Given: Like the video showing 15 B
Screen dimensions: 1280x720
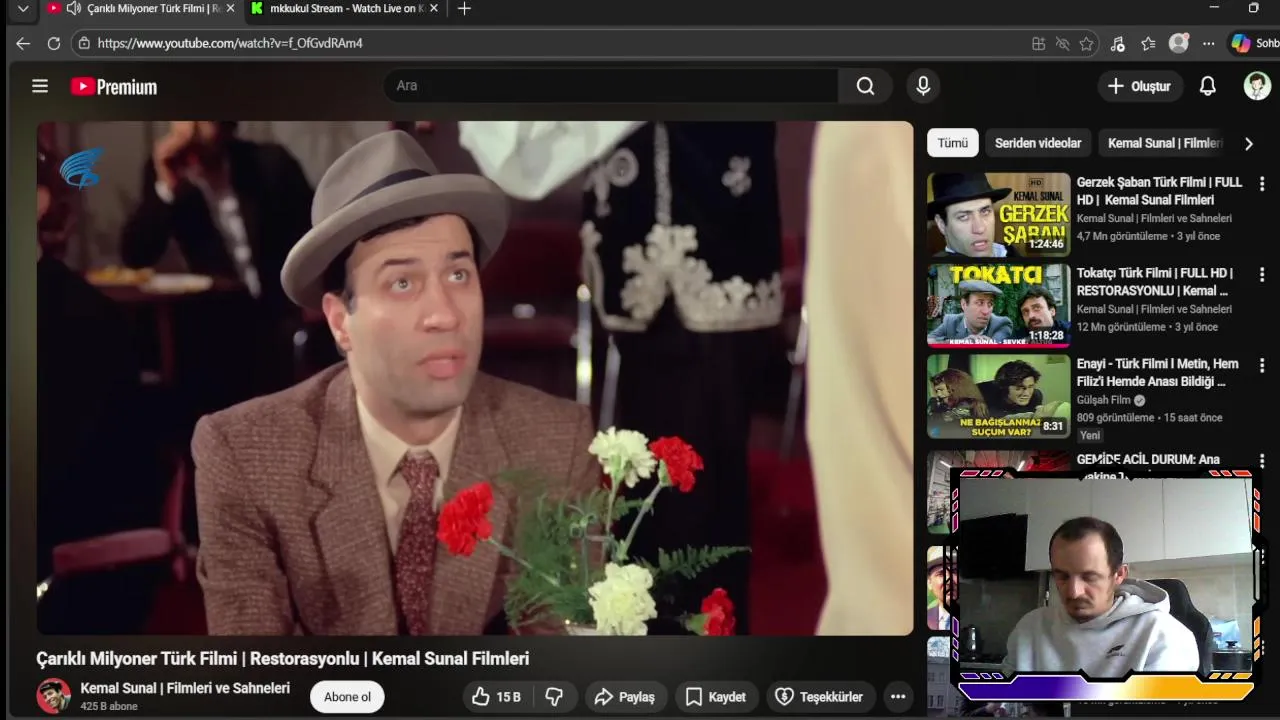Looking at the screenshot, I should pyautogui.click(x=497, y=697).
